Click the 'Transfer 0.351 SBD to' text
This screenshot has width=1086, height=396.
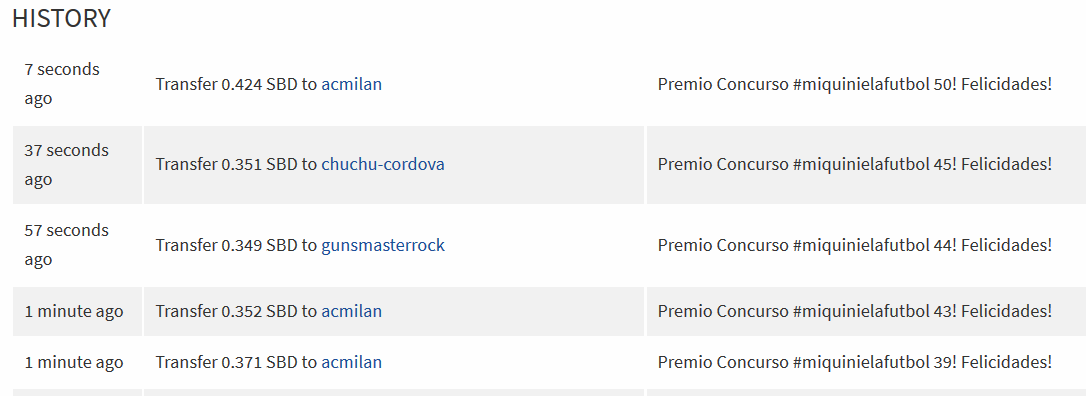(236, 165)
